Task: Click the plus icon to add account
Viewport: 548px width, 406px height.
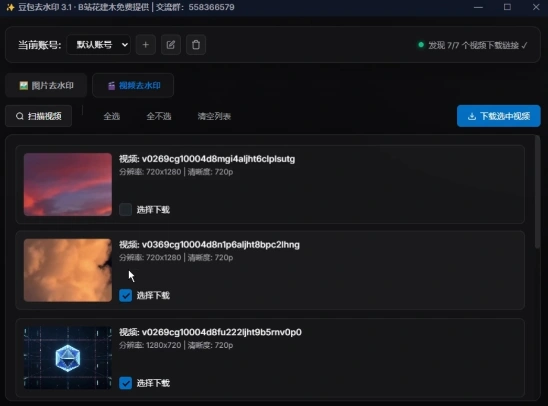Action: pos(146,45)
